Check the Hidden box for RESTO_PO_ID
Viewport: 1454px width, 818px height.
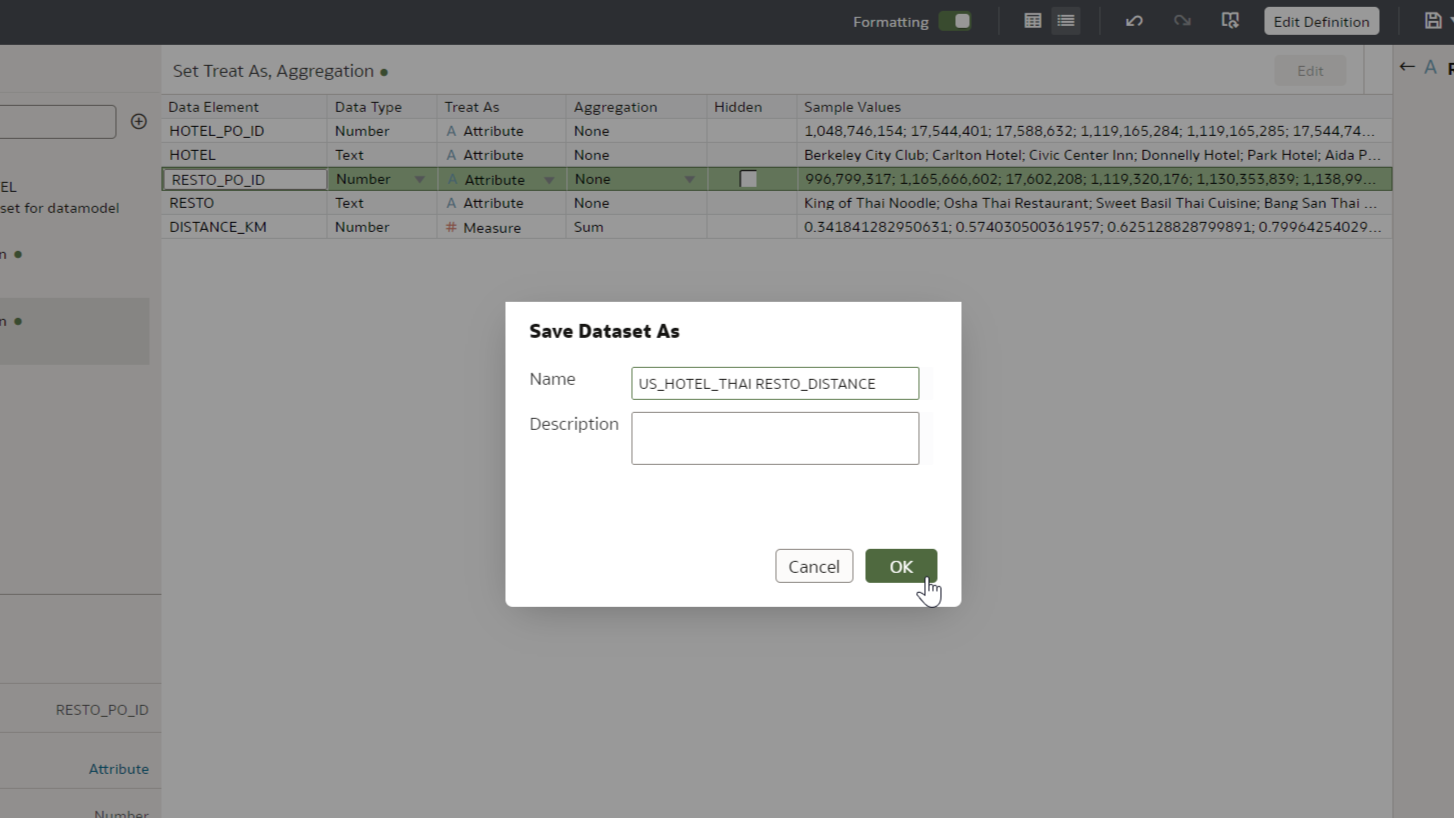(748, 179)
